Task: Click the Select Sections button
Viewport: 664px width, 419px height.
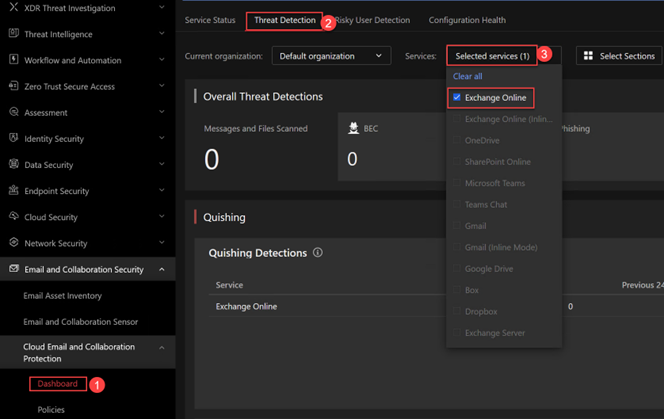Action: (619, 56)
